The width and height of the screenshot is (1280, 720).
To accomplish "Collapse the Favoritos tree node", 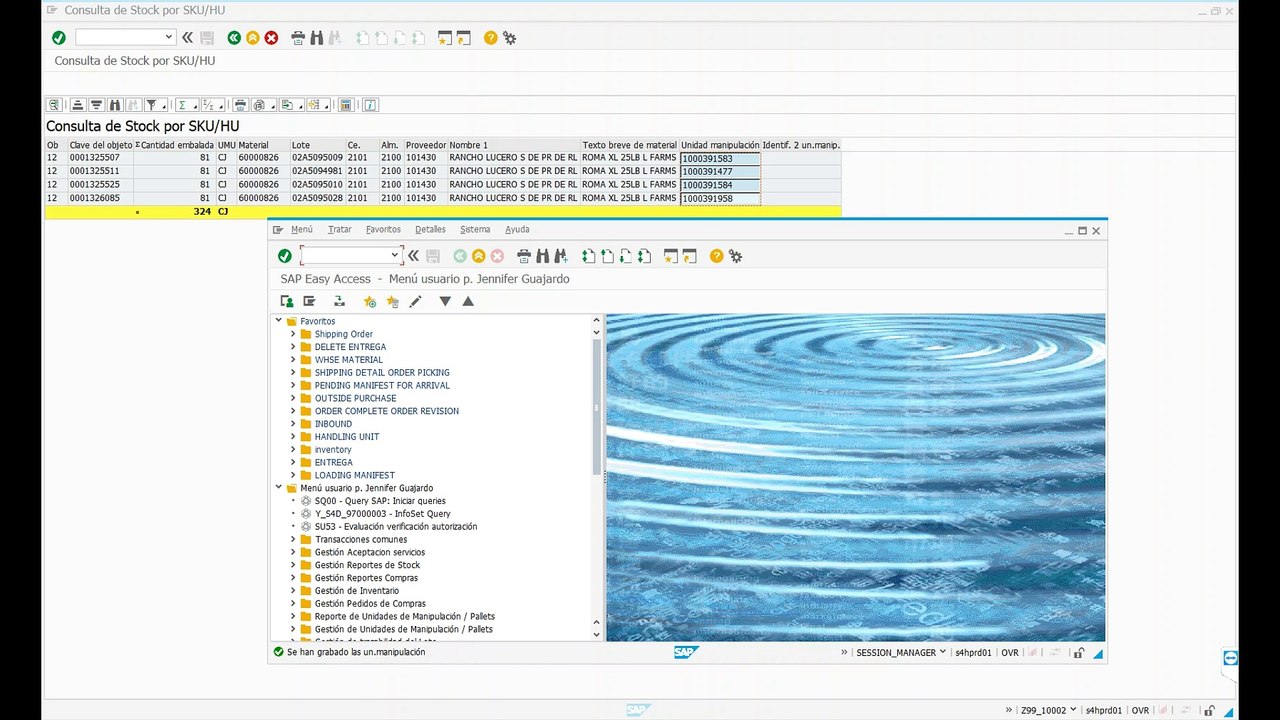I will click(279, 321).
